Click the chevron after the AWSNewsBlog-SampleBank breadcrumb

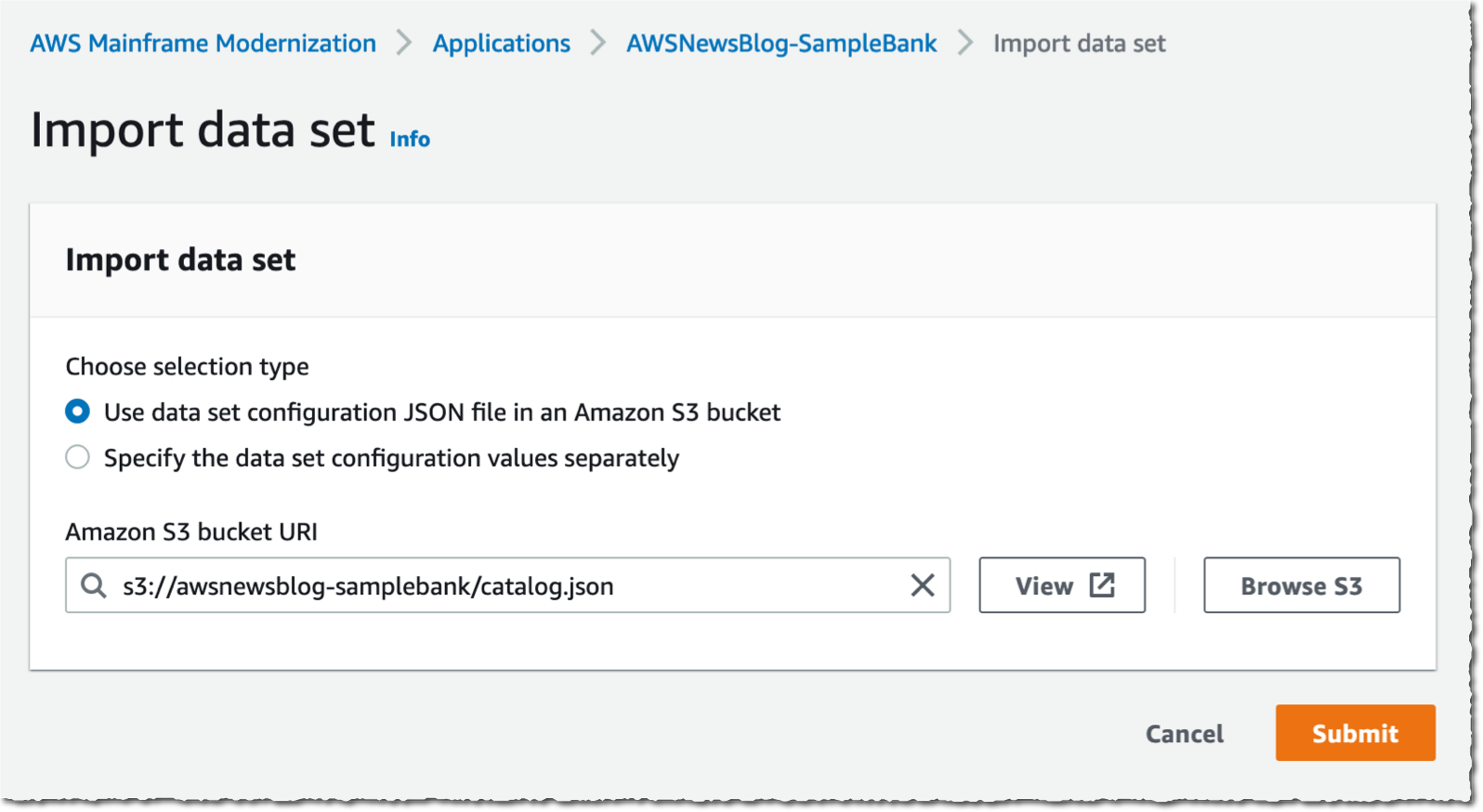coord(965,43)
